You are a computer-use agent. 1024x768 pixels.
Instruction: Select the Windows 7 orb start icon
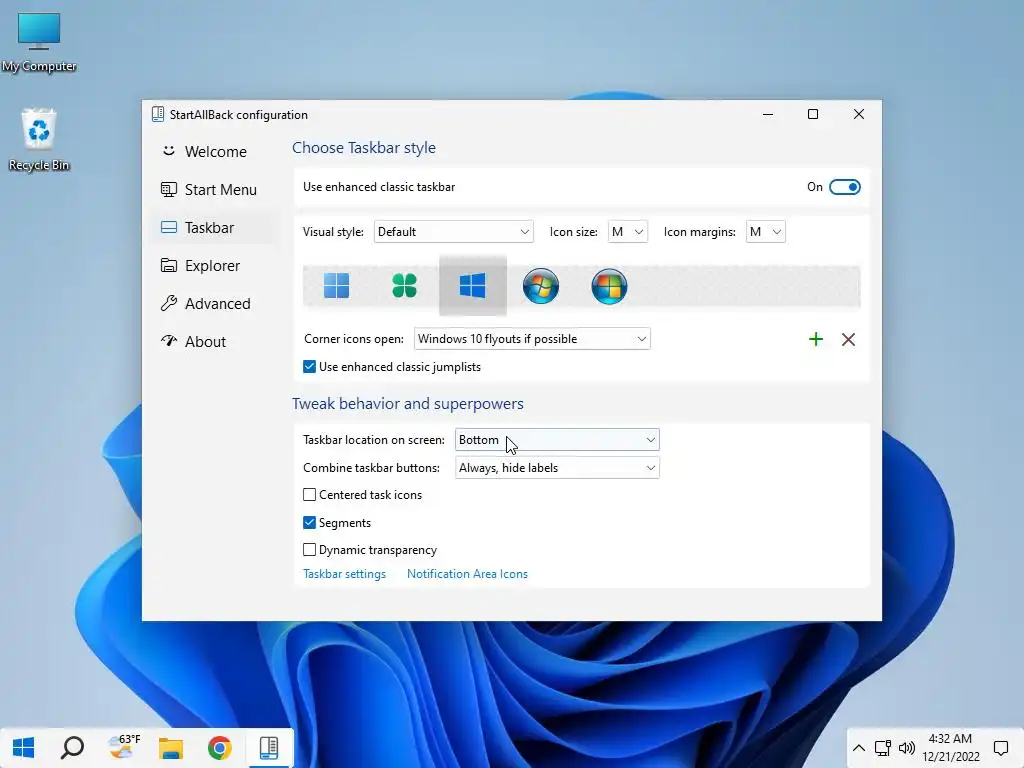point(541,286)
